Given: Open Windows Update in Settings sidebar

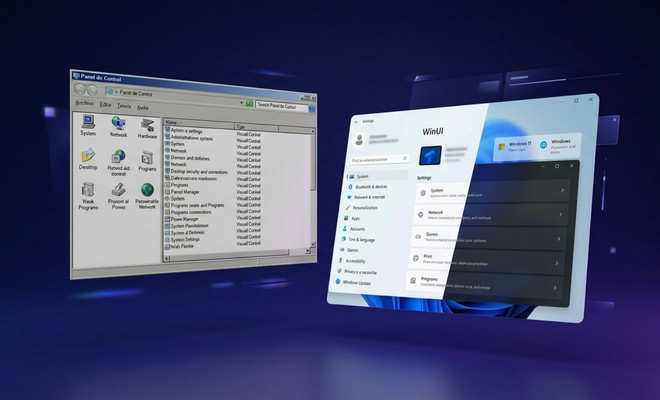Looking at the screenshot, I should 353,283.
